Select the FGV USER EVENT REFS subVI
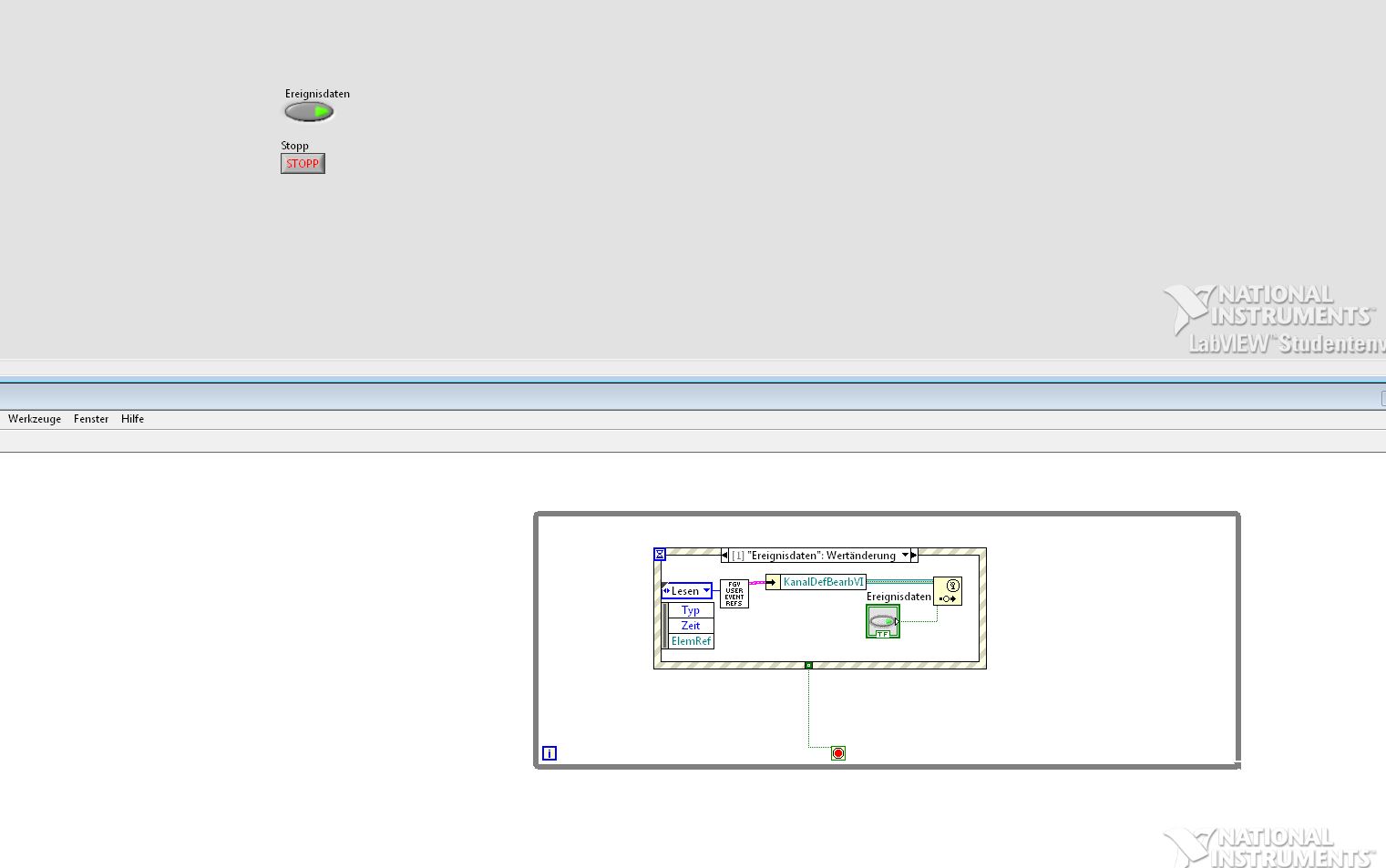Viewport: 1386px width, 868px height. (x=734, y=594)
